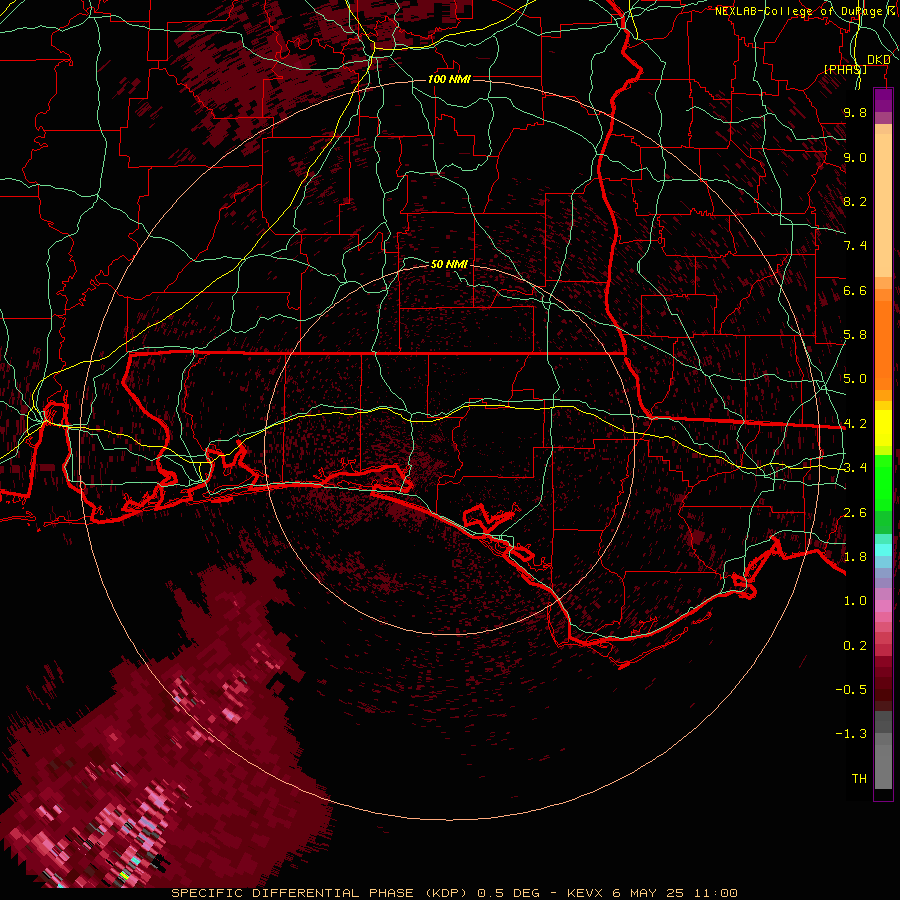
Task: Click the SPECIFIC DIFFERENTIAL PHASE (KDP) caption text
Action: [x=320, y=893]
